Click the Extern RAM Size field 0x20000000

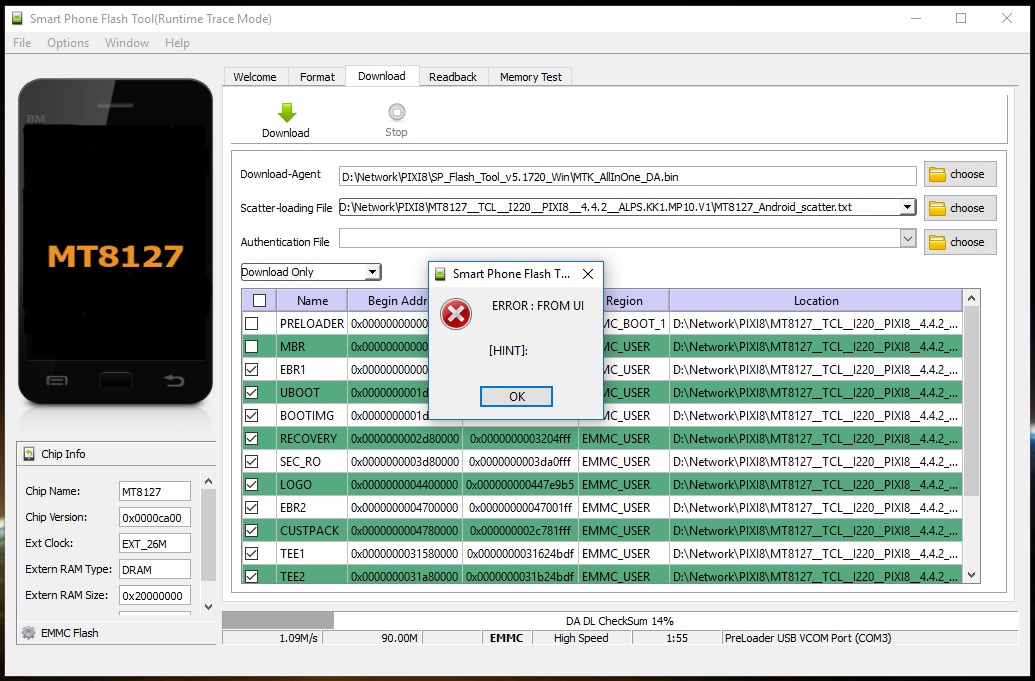(154, 595)
